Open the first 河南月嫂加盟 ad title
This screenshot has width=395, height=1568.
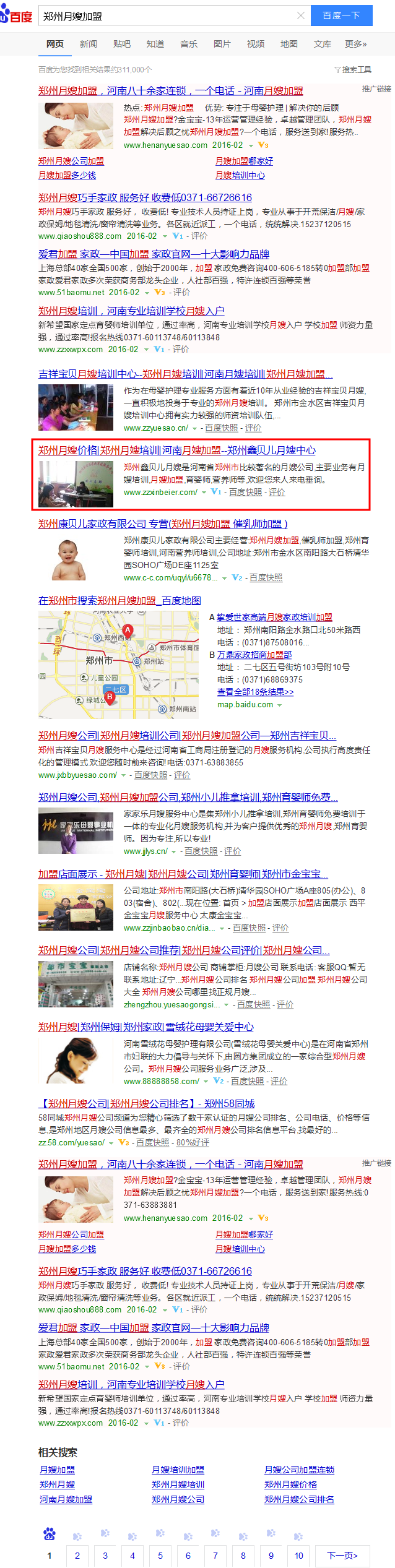[171, 91]
